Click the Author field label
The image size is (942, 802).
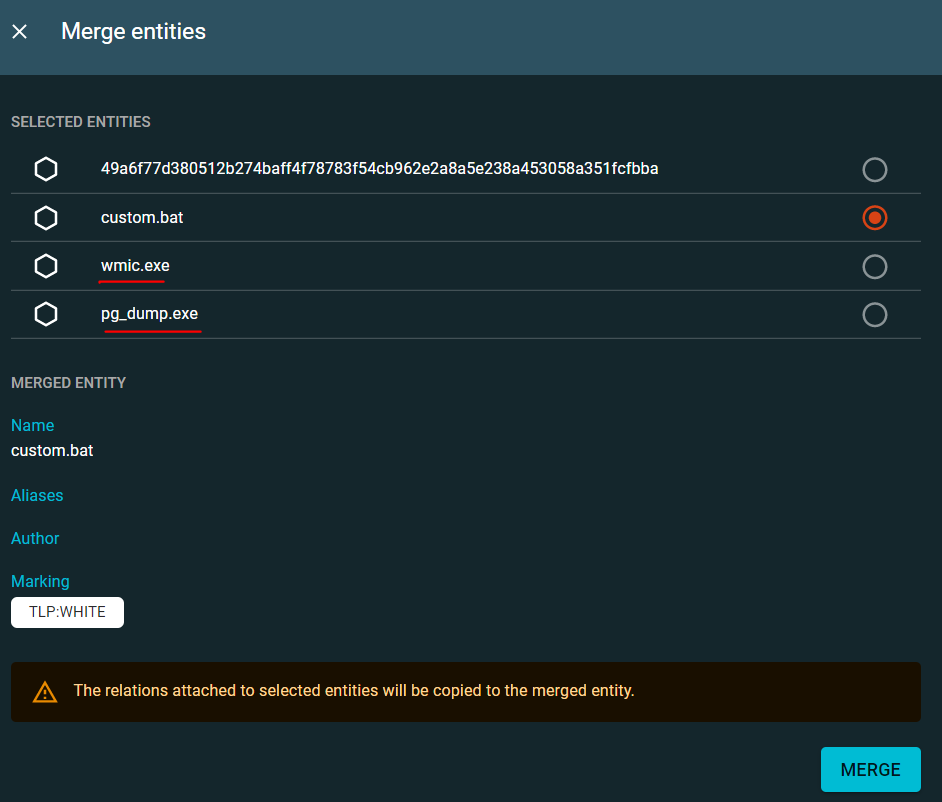pos(35,538)
